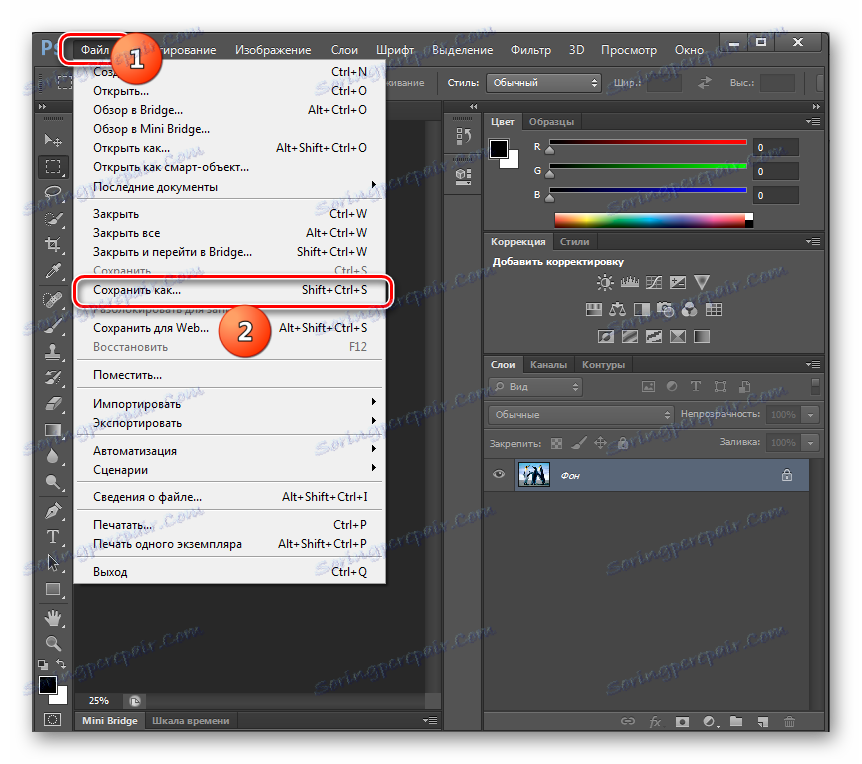Screen dimensions: 862x764
Task: Select the Healing Brush tool
Action: [x=53, y=300]
